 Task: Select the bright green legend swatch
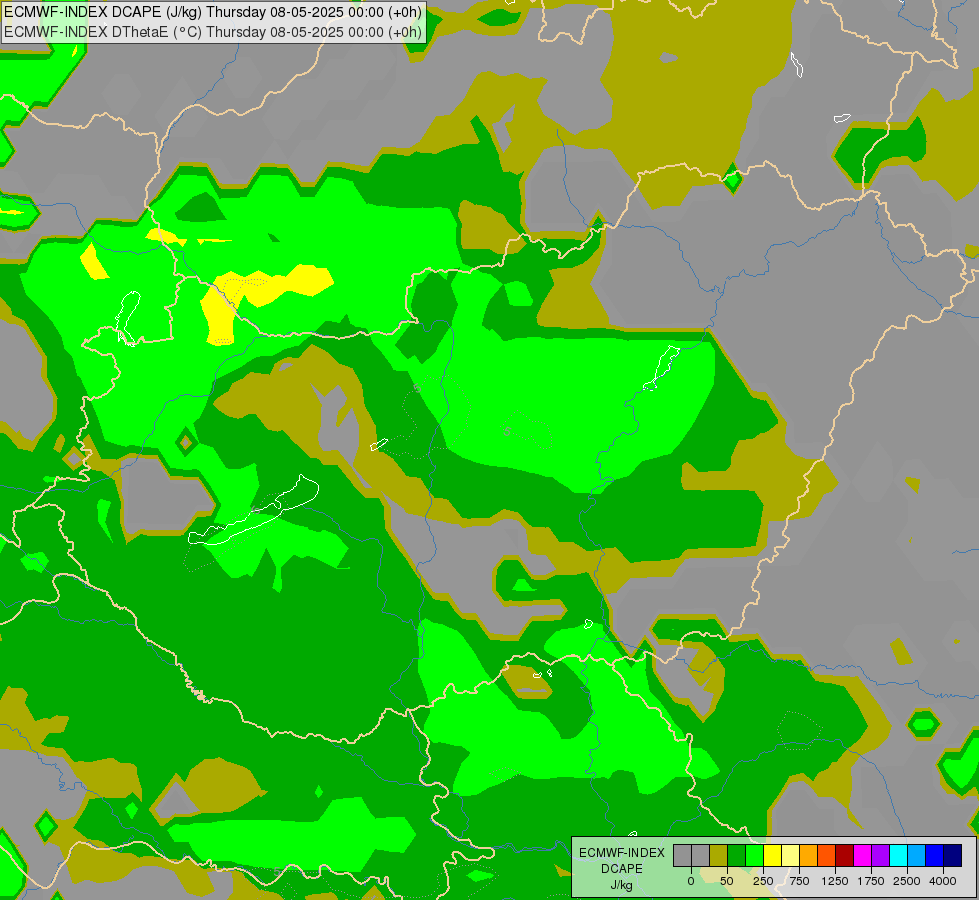tap(754, 855)
